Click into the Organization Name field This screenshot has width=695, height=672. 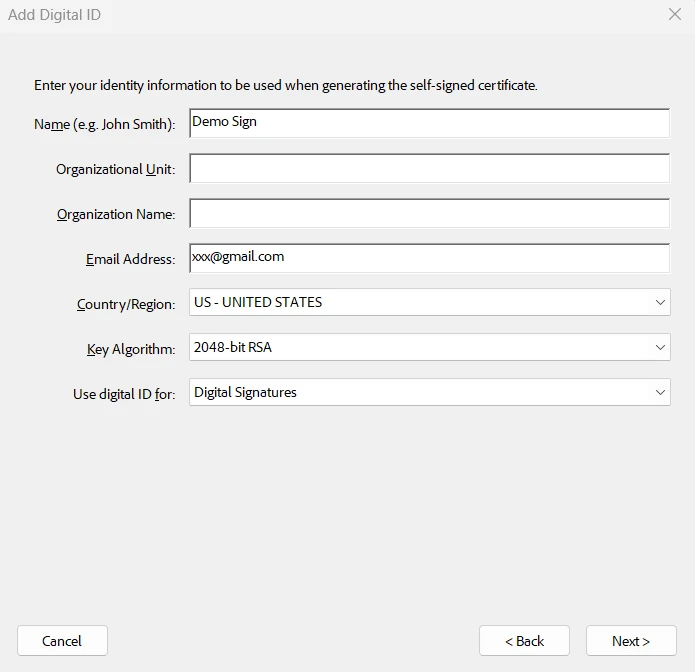click(x=429, y=213)
